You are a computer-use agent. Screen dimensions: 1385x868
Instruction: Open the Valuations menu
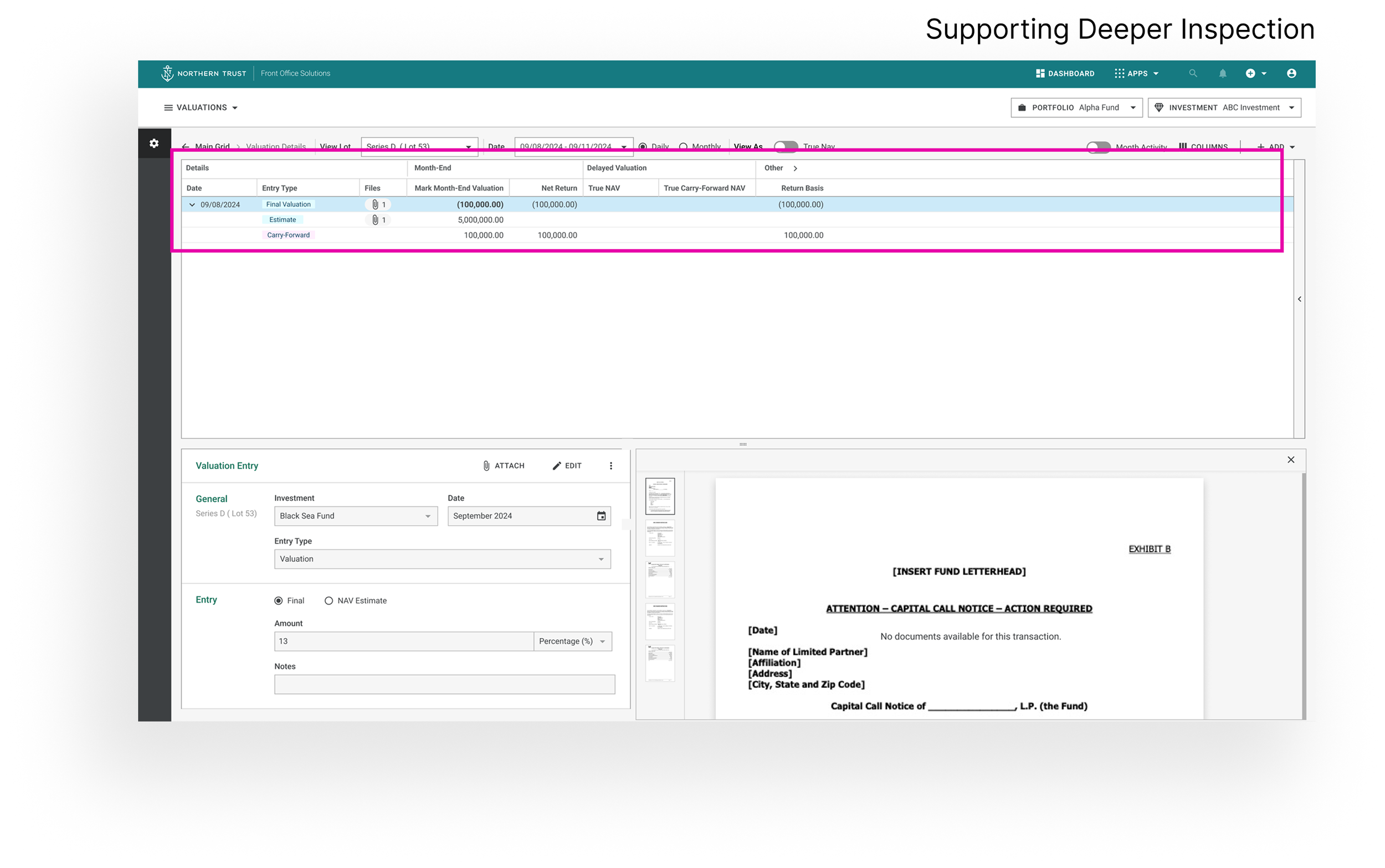tap(201, 108)
